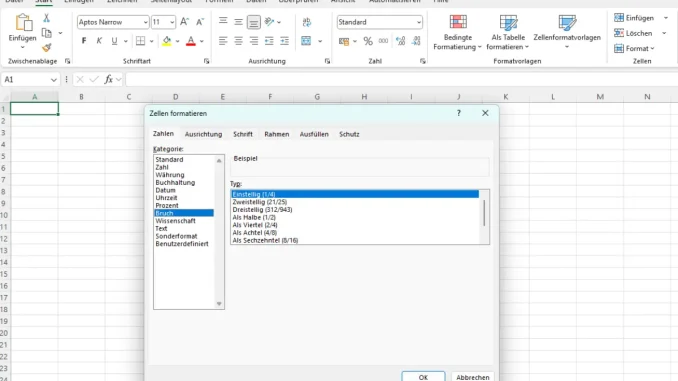Expand the font color dropdown arrow
Image resolution: width=678 pixels, height=381 pixels.
[x=201, y=42]
